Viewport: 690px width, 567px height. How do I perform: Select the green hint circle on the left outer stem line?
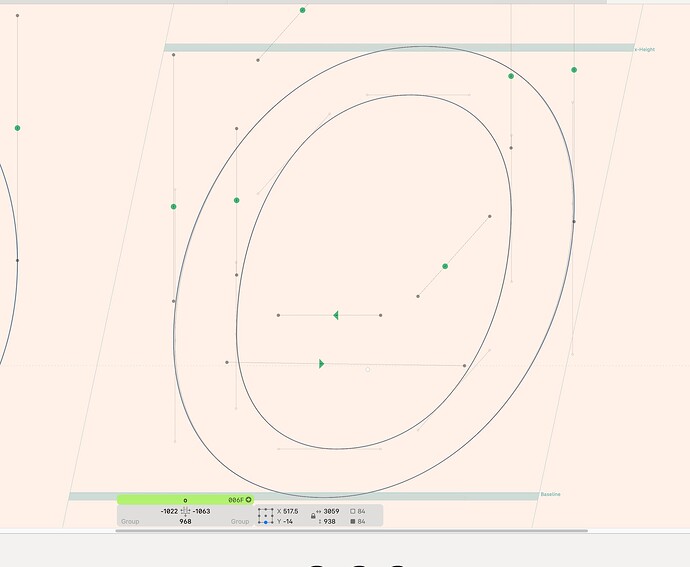pos(173,206)
